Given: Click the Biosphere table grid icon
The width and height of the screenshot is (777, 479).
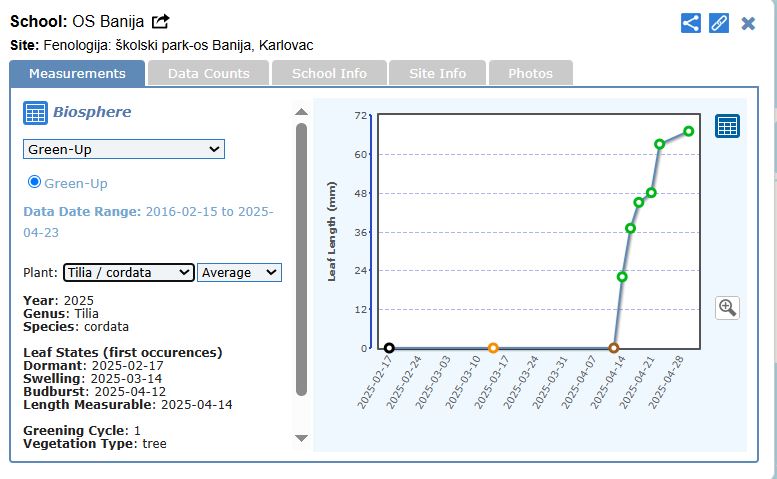Looking at the screenshot, I should click(x=35, y=113).
